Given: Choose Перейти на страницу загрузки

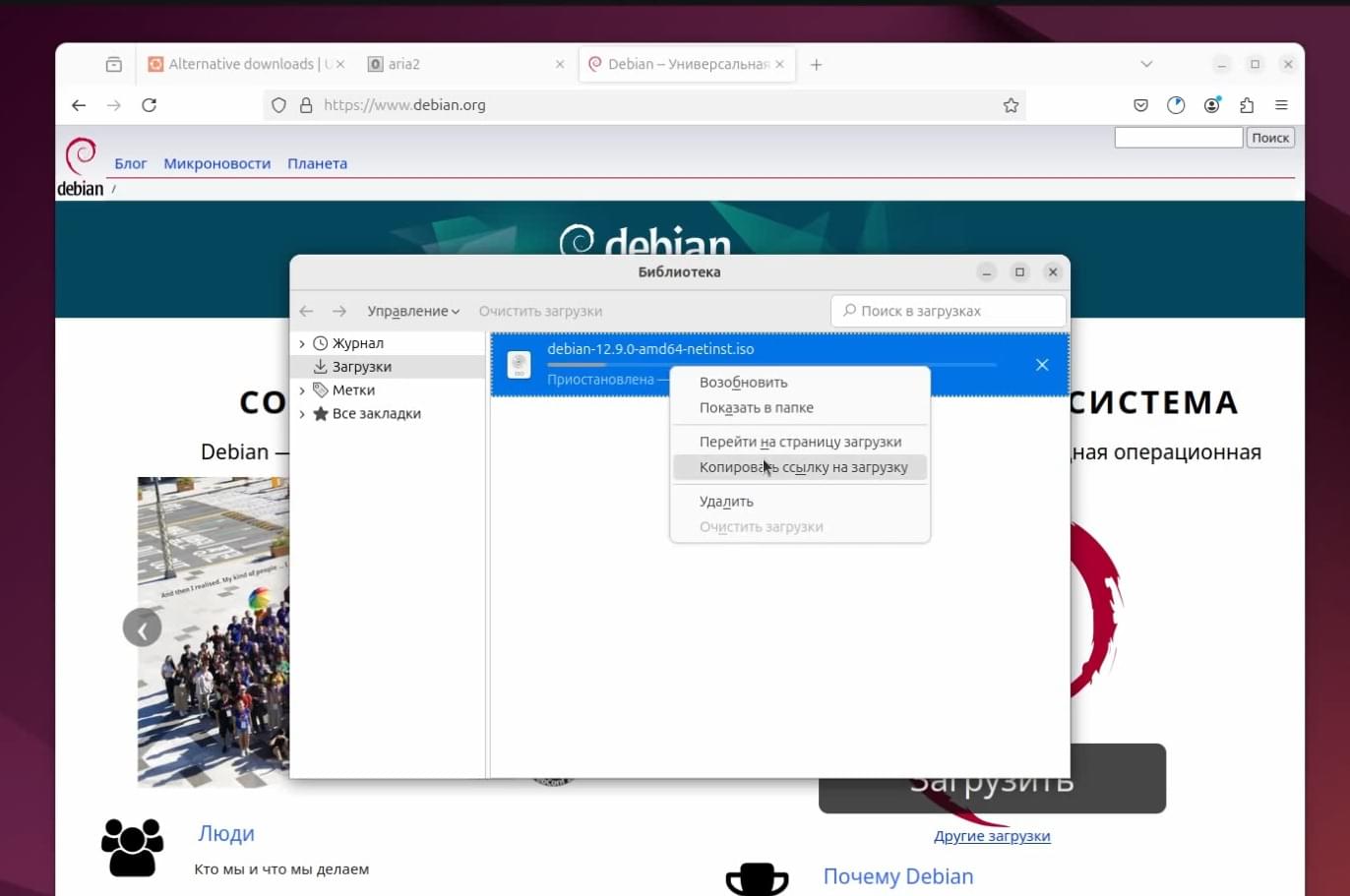Looking at the screenshot, I should click(x=799, y=442).
